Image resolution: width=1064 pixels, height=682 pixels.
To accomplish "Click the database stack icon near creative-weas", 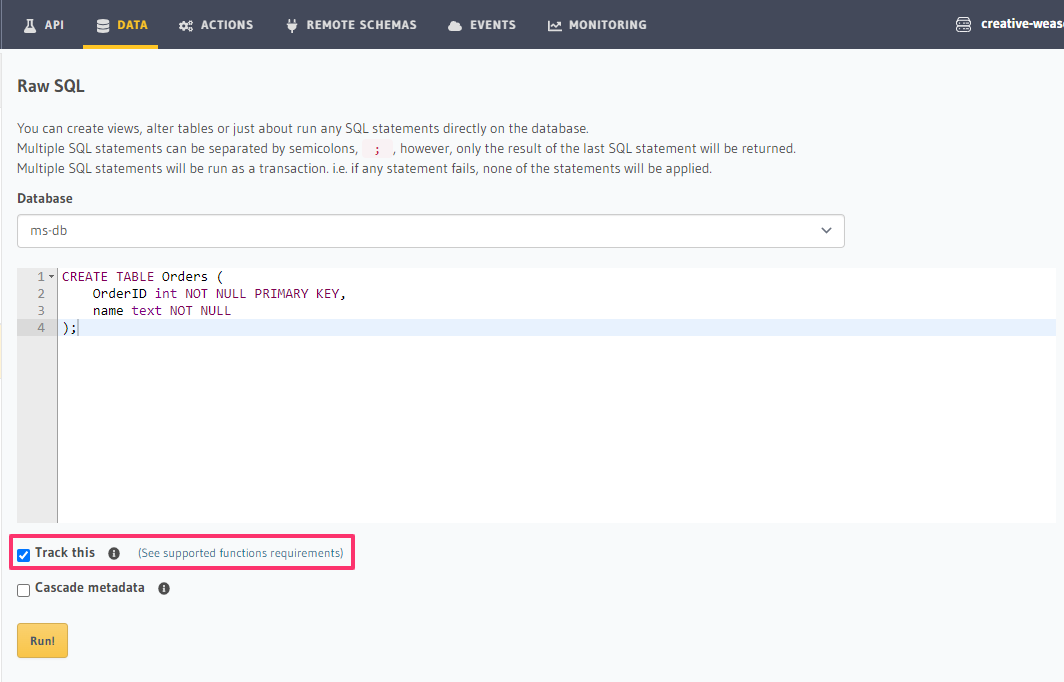I will tap(962, 24).
